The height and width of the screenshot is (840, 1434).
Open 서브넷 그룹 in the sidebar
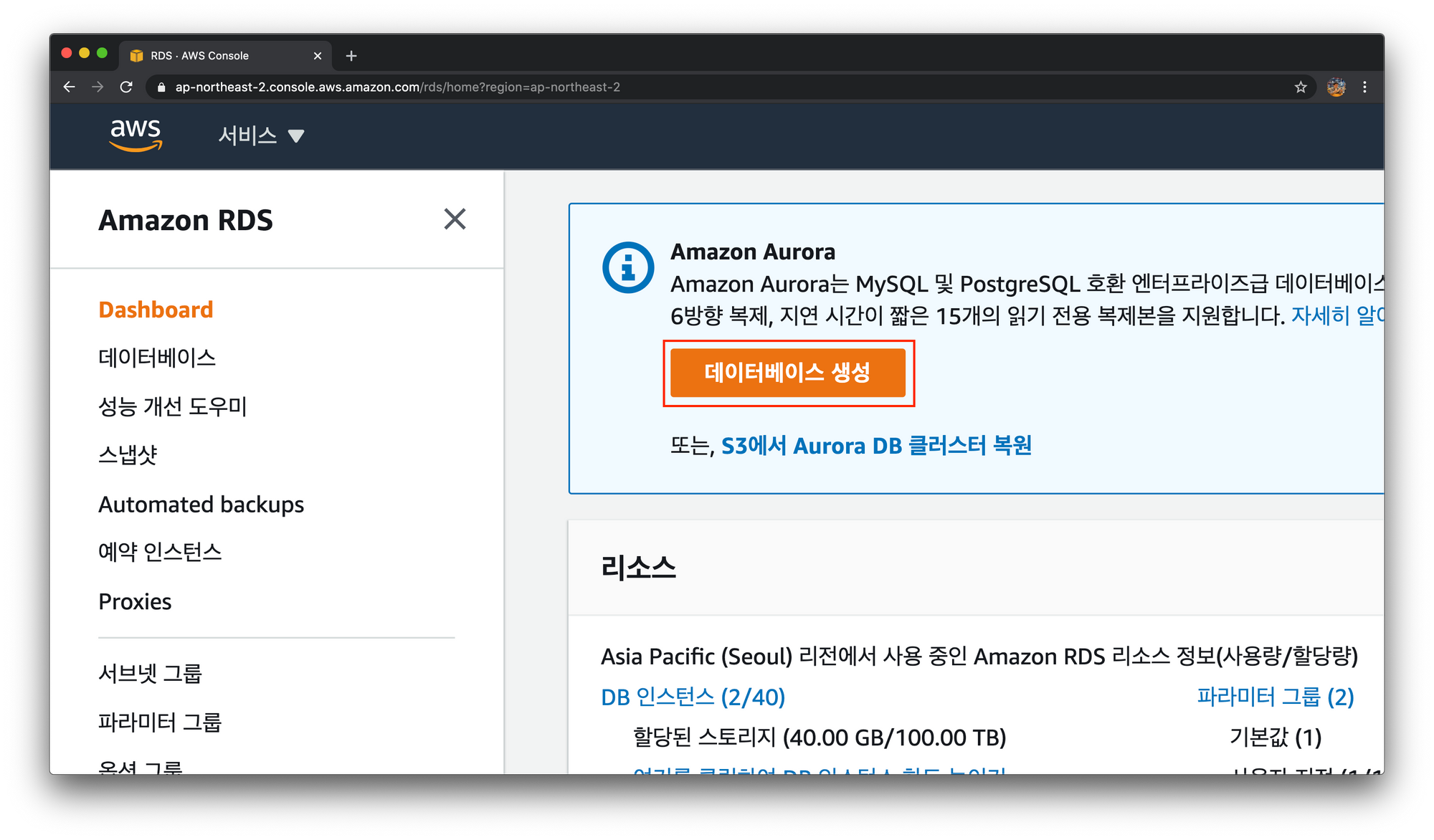[x=150, y=674]
